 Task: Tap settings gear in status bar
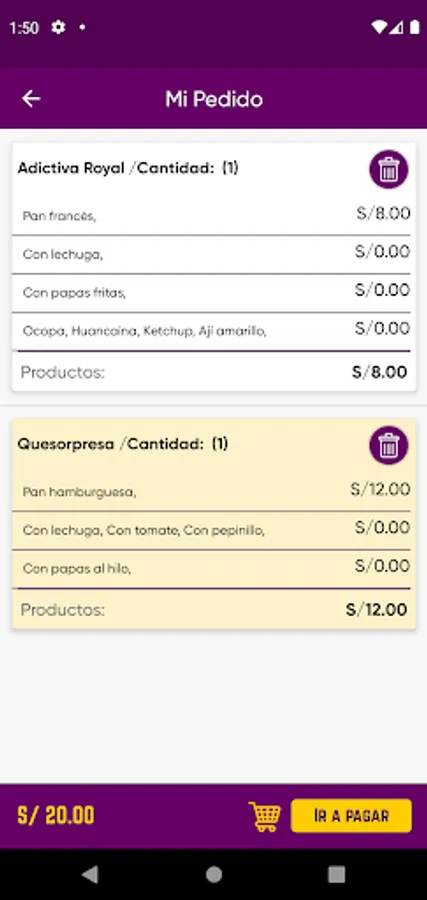coord(58,27)
